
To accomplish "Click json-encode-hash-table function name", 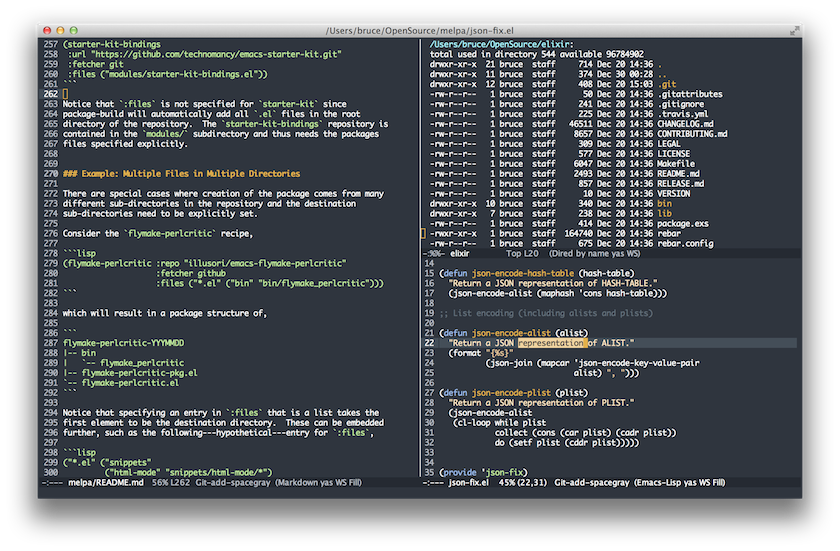I will point(522,273).
